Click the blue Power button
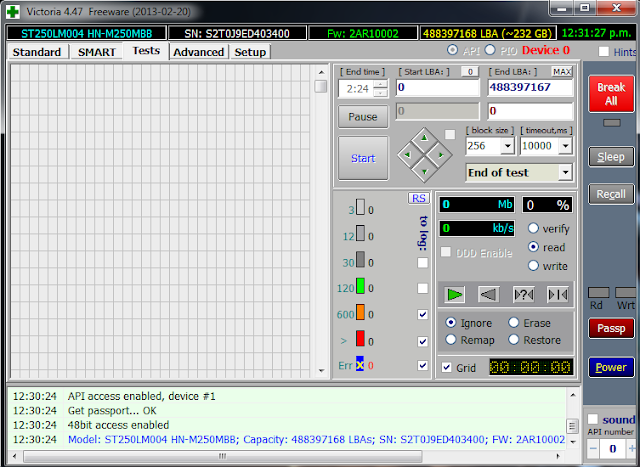 coord(611,367)
